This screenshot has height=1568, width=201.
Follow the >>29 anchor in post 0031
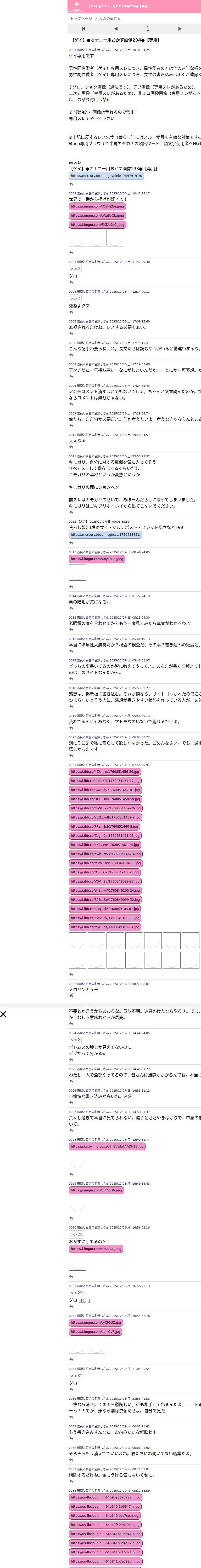pos(77,1292)
